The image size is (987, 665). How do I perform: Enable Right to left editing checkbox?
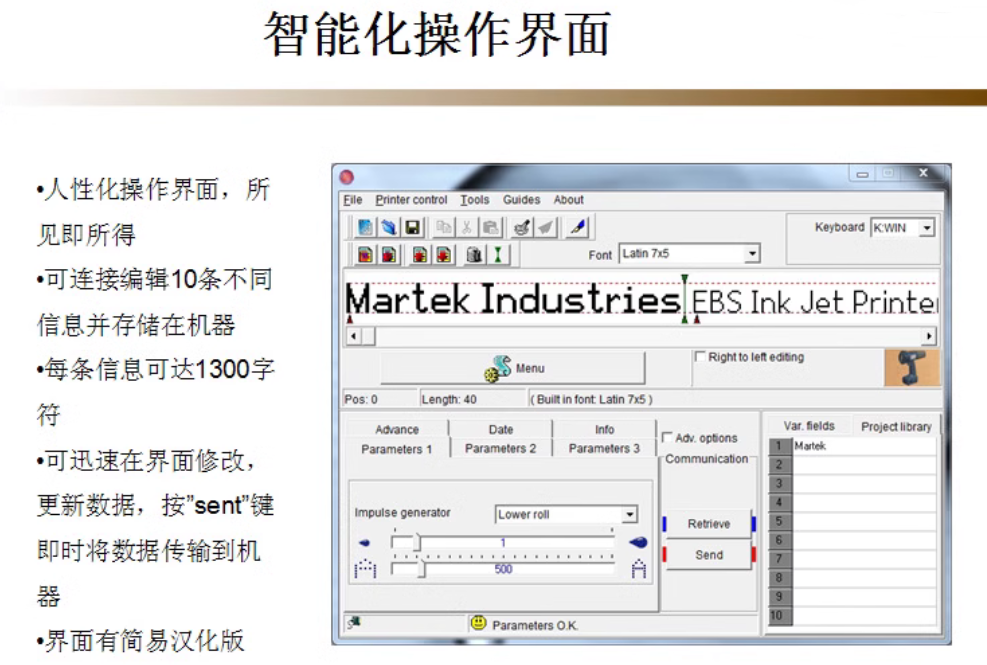(x=699, y=356)
